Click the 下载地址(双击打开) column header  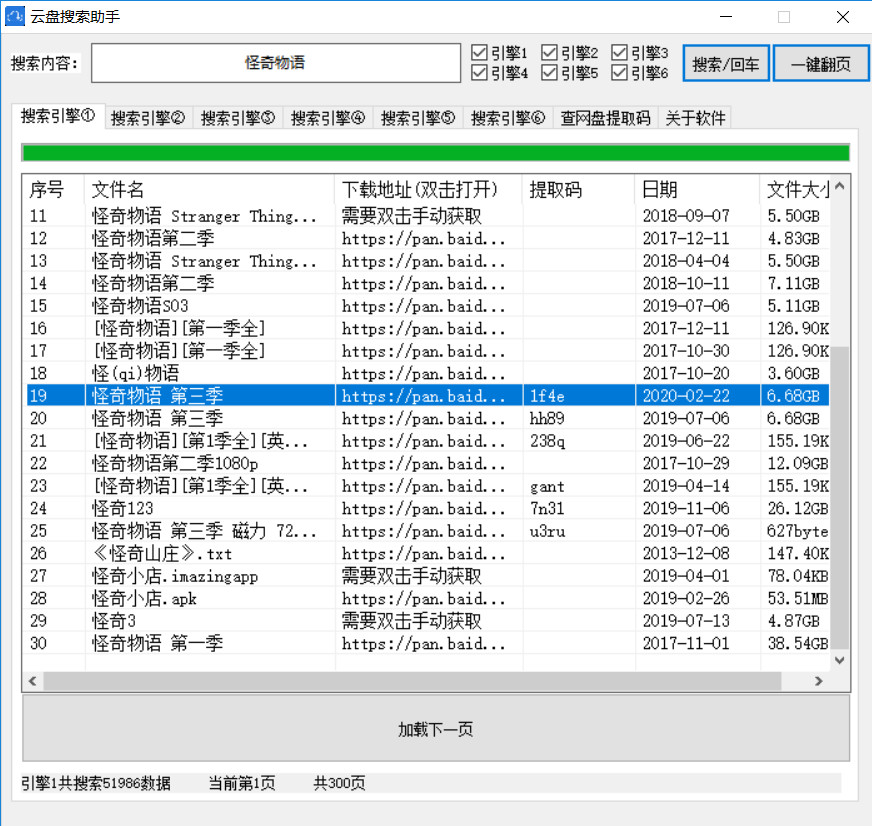click(x=429, y=190)
